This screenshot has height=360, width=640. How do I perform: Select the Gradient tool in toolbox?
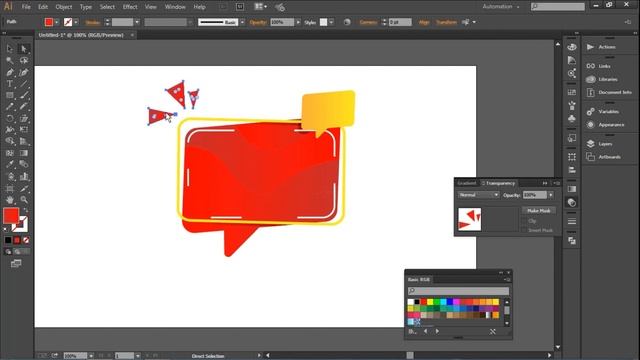[24, 153]
